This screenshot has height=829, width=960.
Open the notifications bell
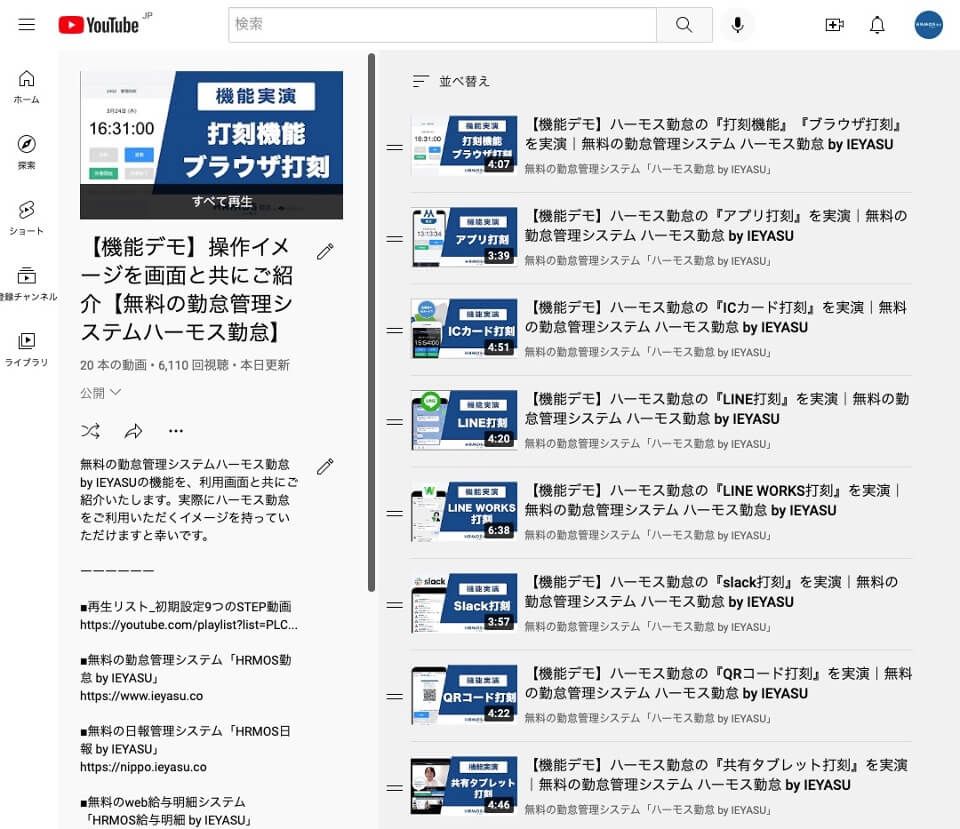pos(877,25)
